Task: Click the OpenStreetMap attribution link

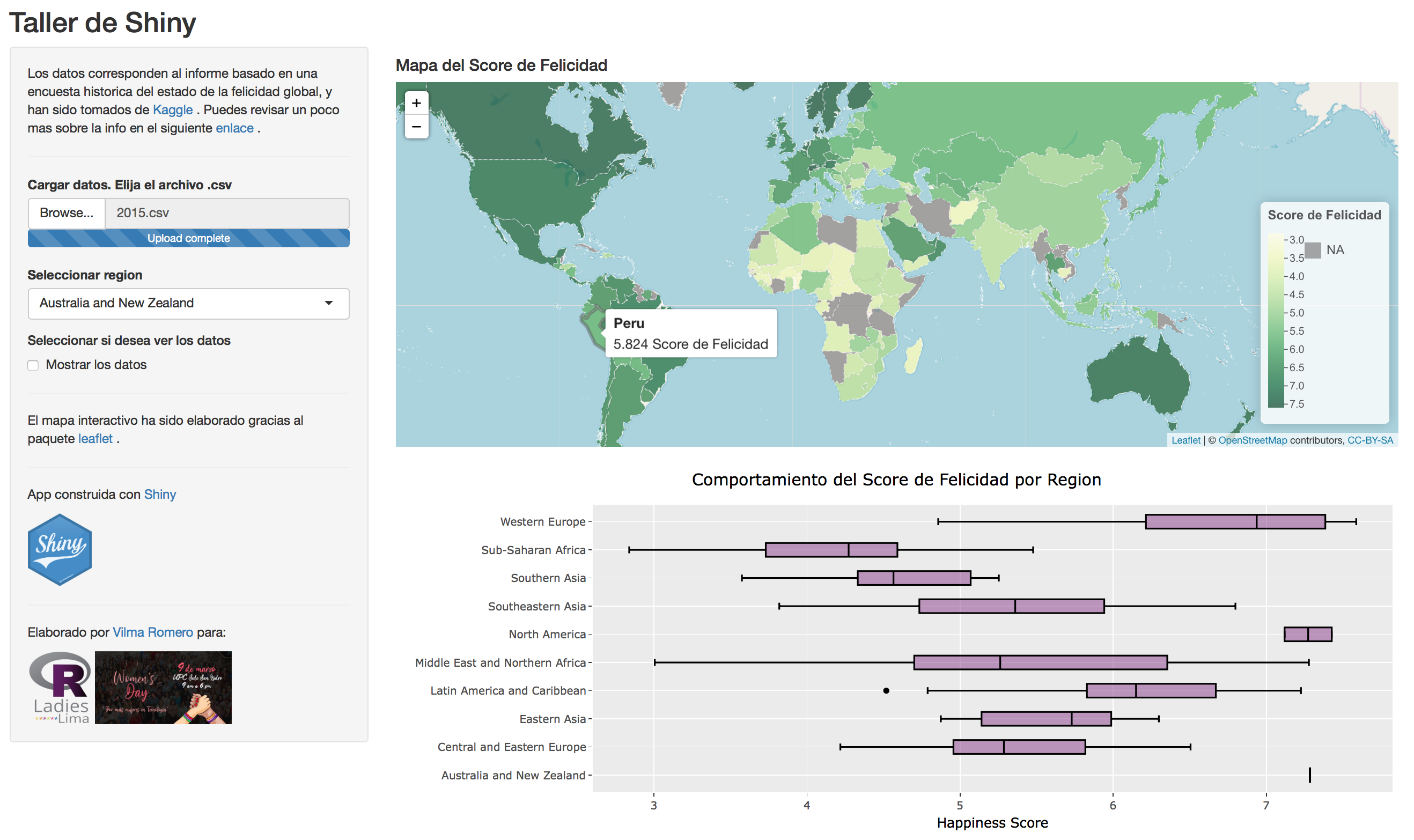Action: 1252,440
